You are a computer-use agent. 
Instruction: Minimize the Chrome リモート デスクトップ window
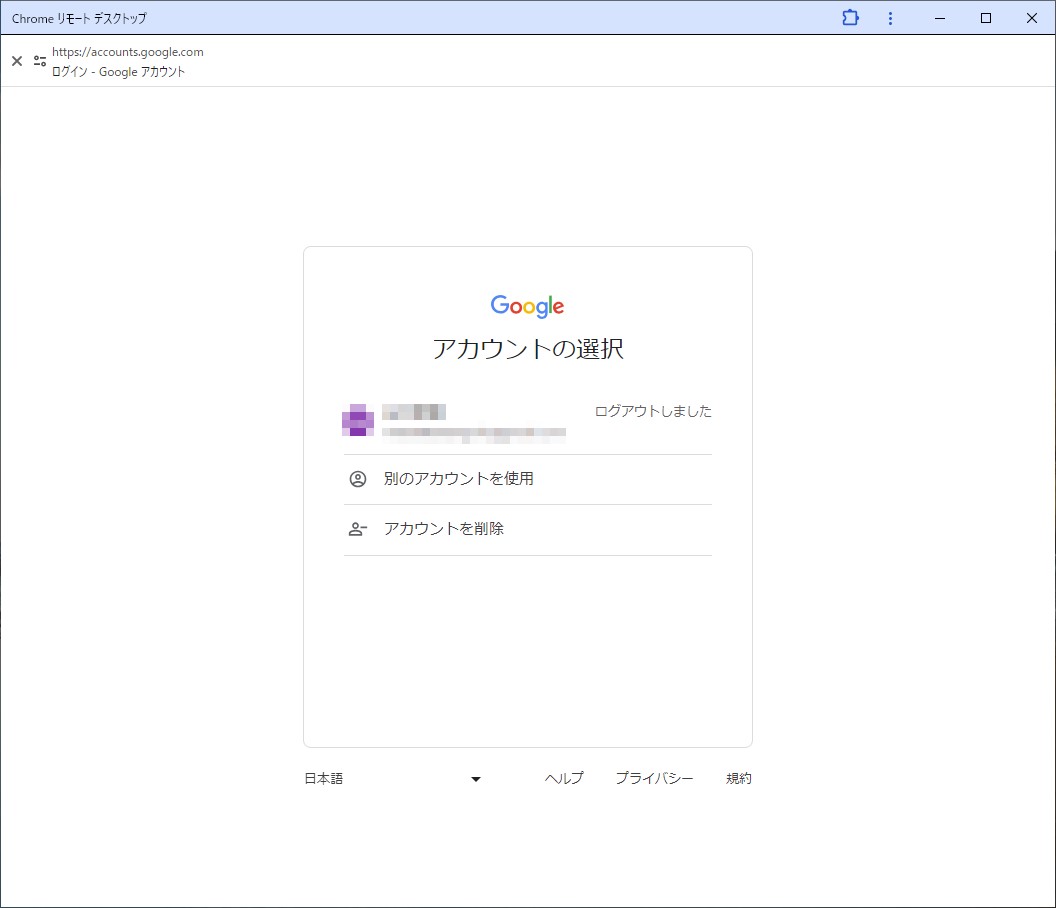point(940,18)
